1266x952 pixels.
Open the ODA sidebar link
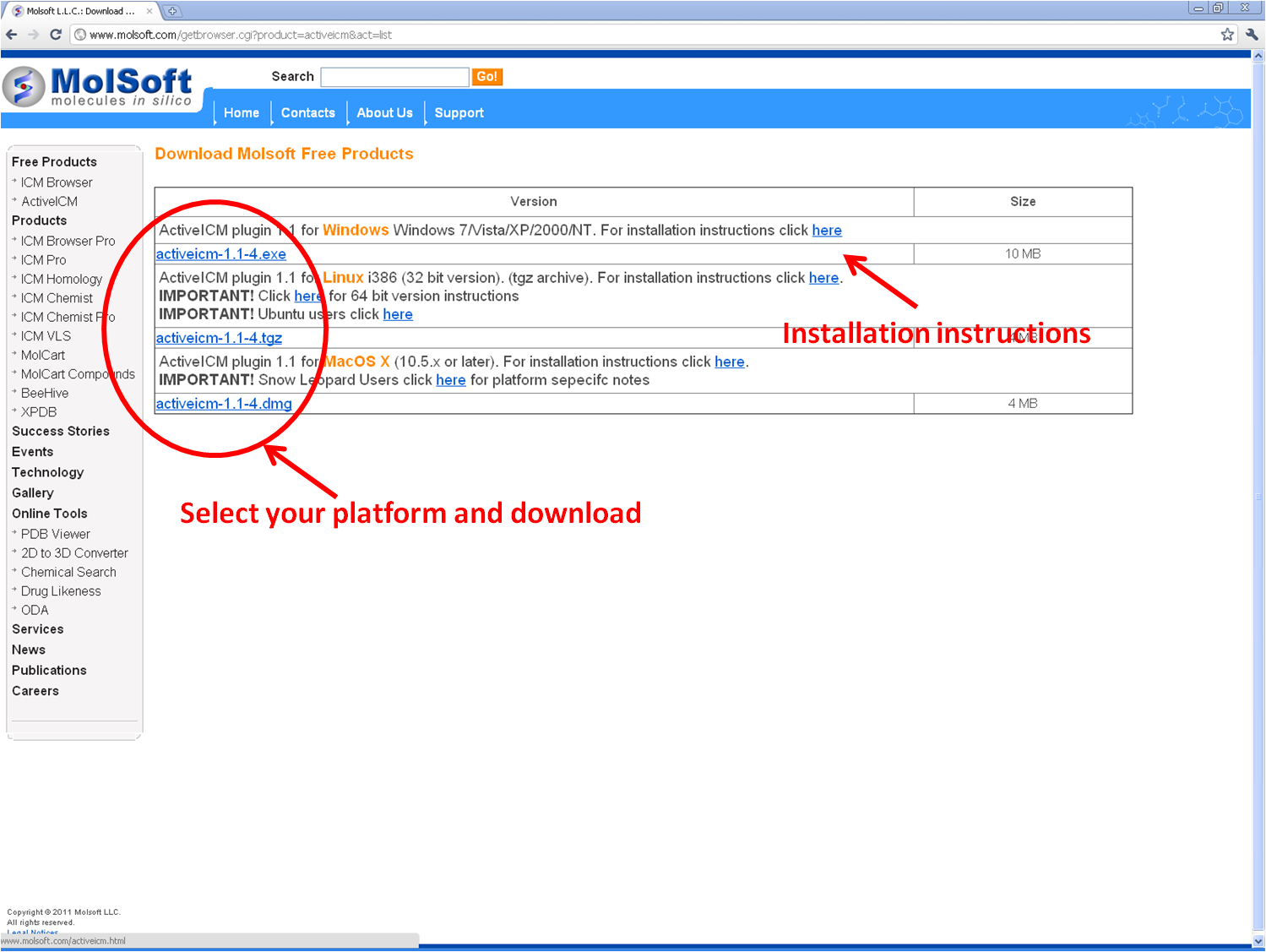[35, 611]
